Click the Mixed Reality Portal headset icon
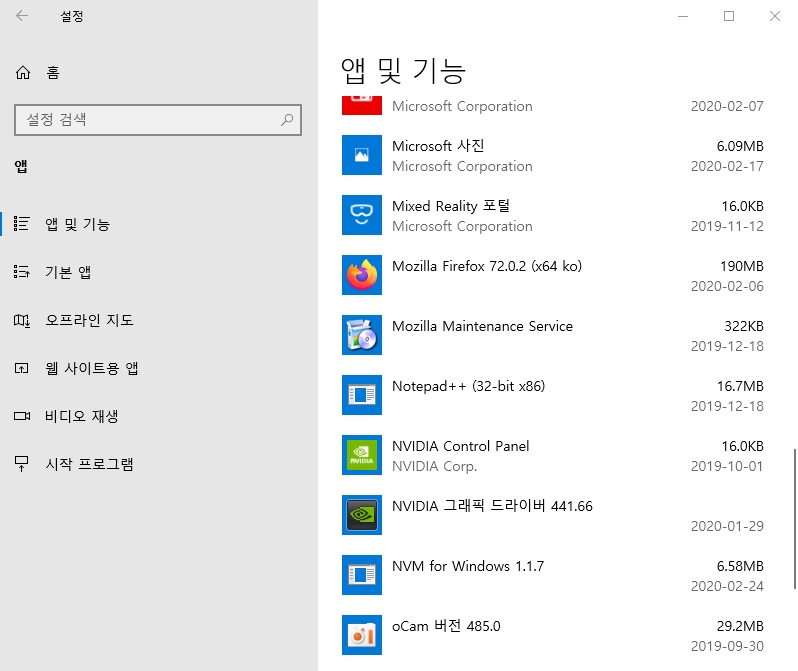Image resolution: width=798 pixels, height=671 pixels. coord(361,215)
